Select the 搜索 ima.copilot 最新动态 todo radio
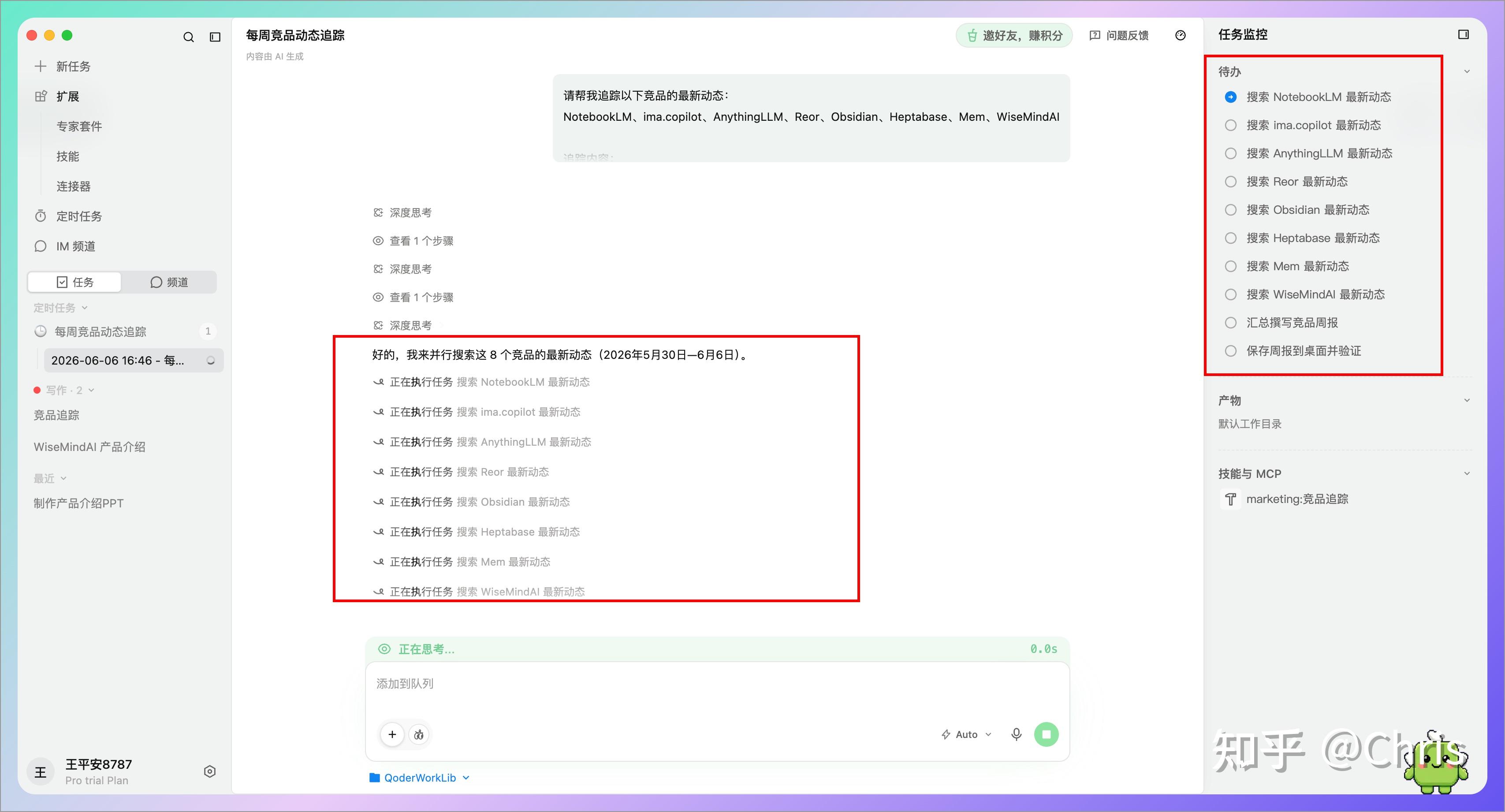 (1230, 125)
